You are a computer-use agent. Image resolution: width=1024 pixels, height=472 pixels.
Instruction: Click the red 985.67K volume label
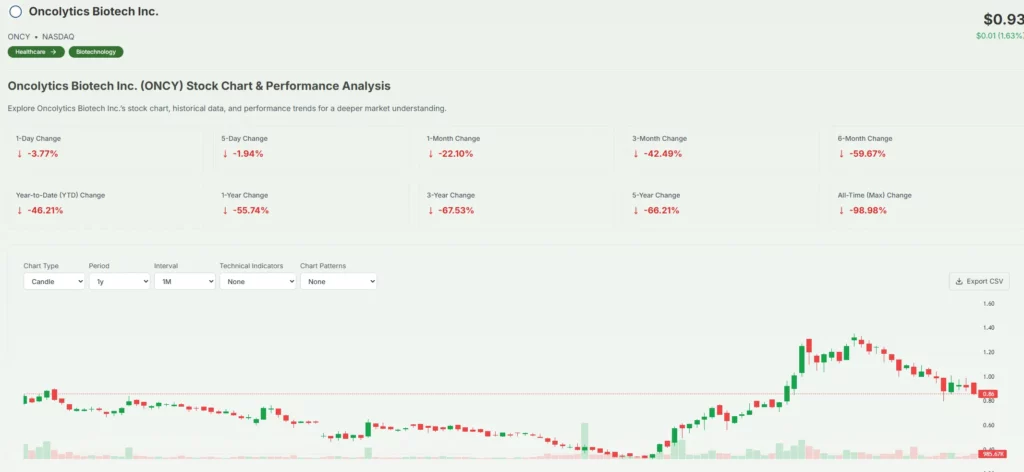click(x=994, y=454)
